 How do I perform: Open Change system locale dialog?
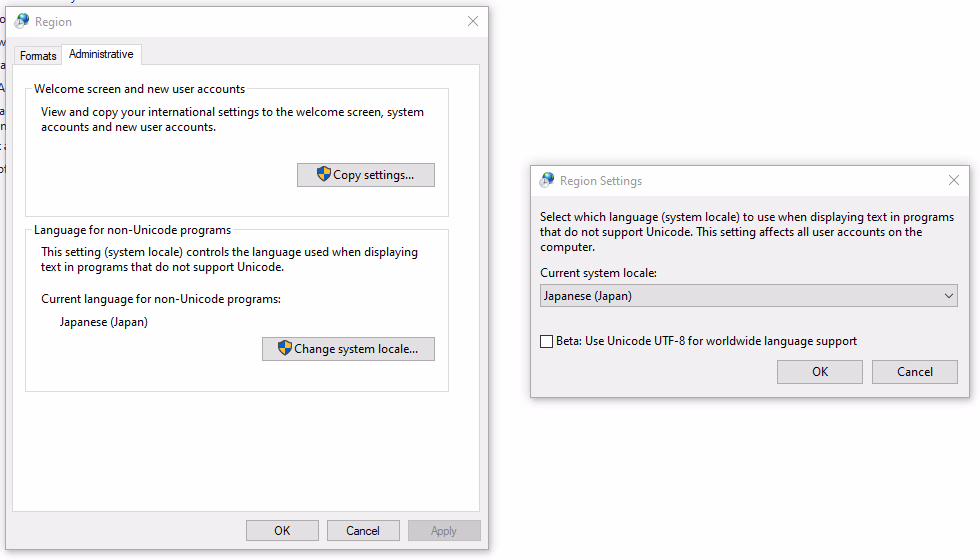click(x=348, y=349)
